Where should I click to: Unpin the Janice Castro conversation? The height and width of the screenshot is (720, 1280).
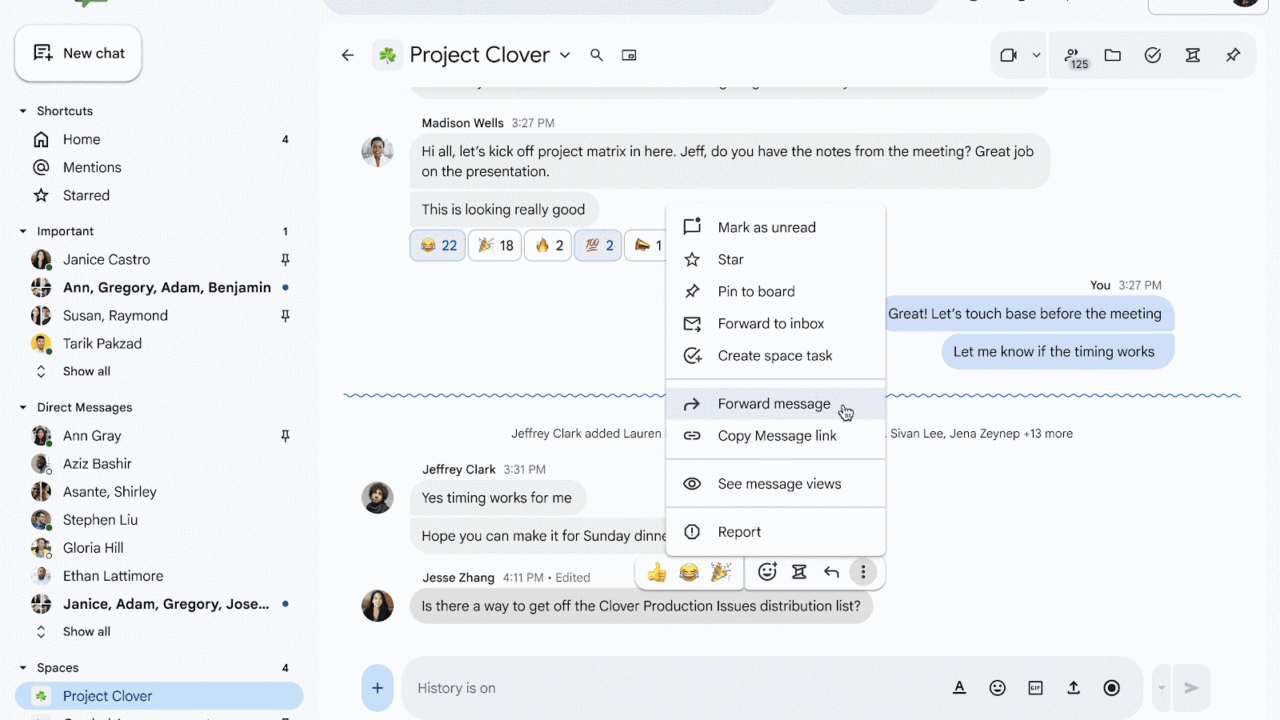(285, 259)
